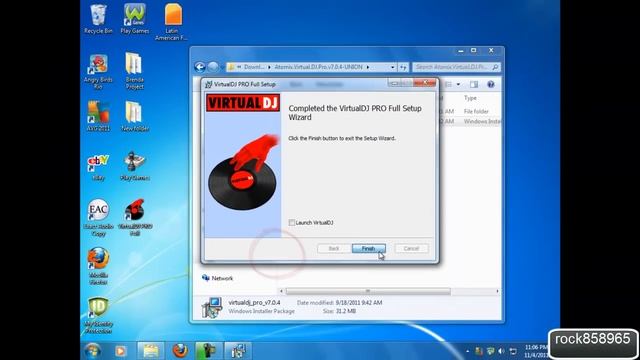Select eBay desktop shortcut
This screenshot has width=640, height=360.
click(98, 167)
